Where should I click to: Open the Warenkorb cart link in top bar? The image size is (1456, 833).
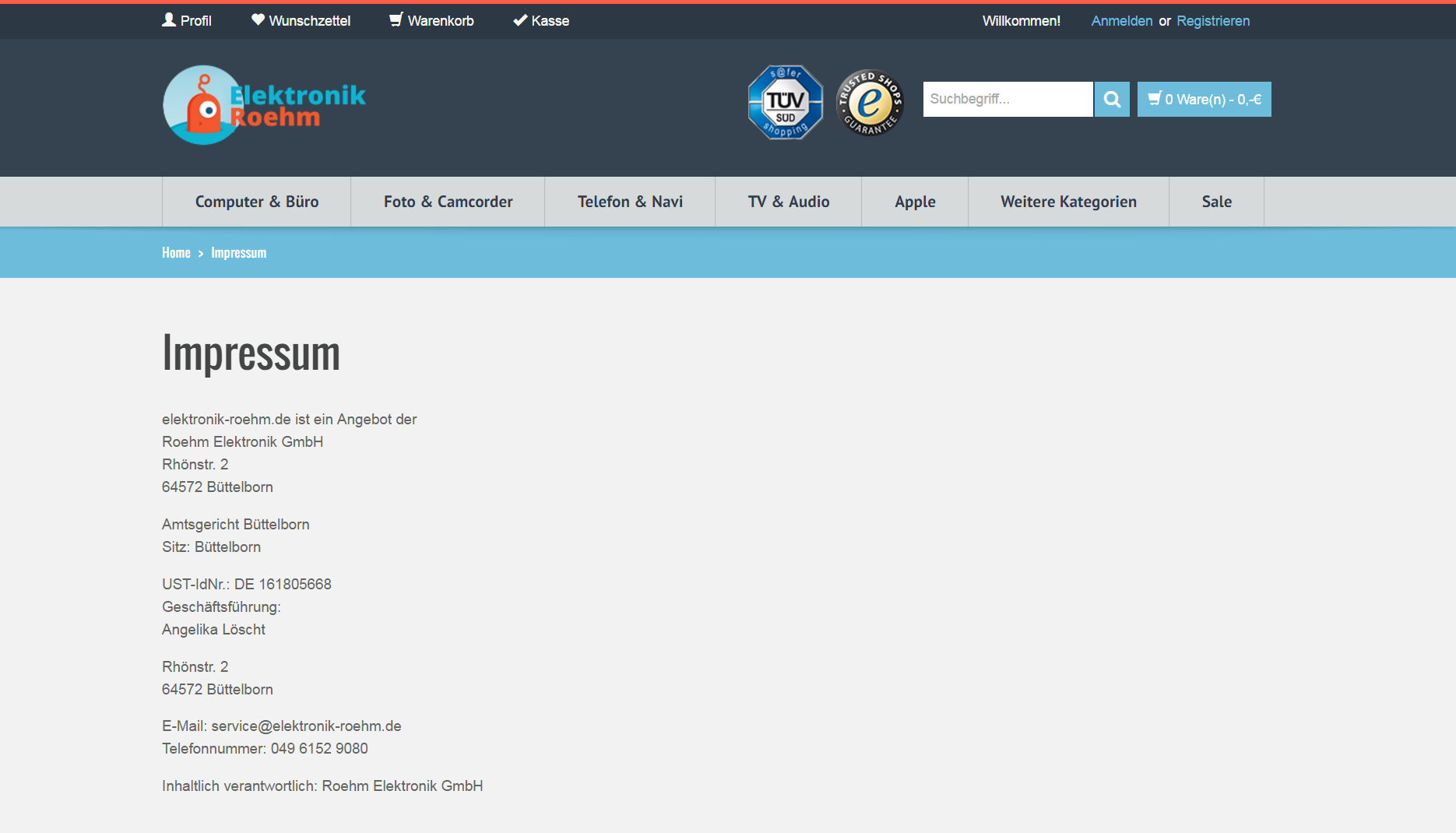431,21
